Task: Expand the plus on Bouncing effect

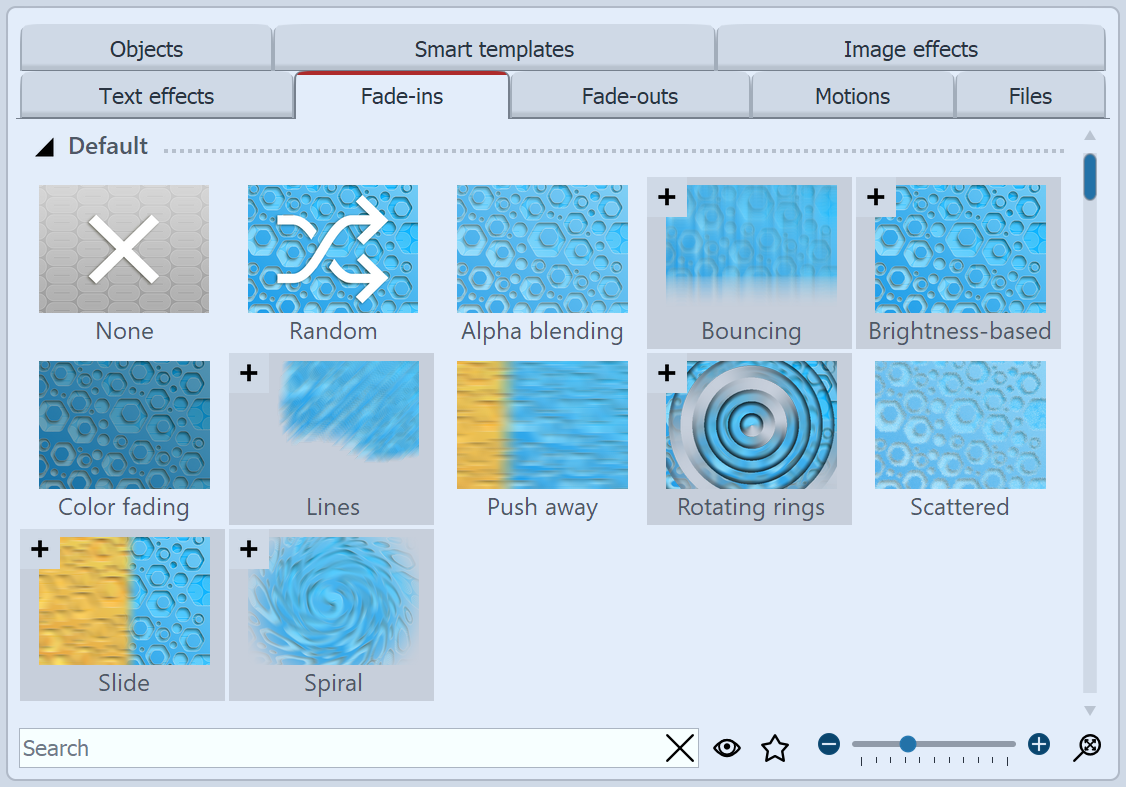Action: (667, 197)
